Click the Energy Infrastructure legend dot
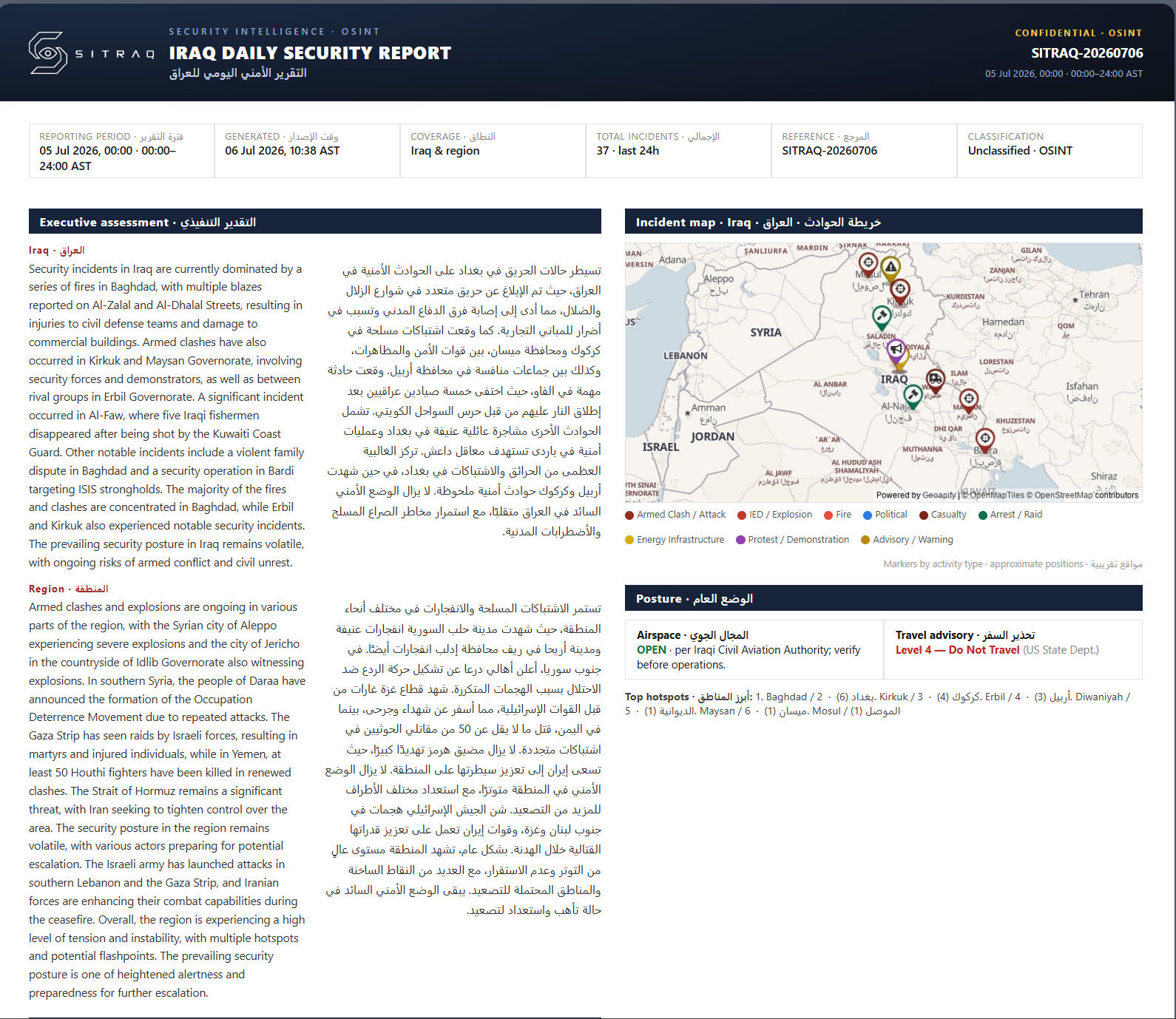1176x1019 pixels. tap(629, 541)
